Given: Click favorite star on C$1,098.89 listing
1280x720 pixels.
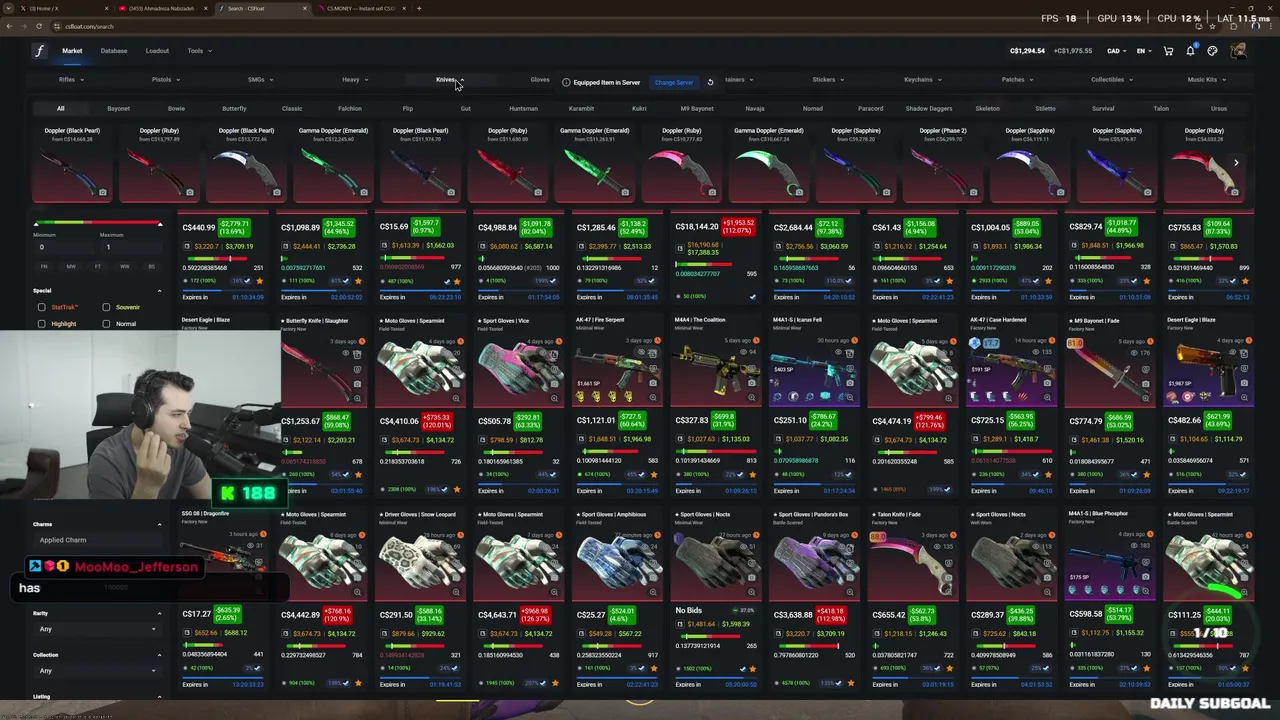Looking at the screenshot, I should point(359,281).
